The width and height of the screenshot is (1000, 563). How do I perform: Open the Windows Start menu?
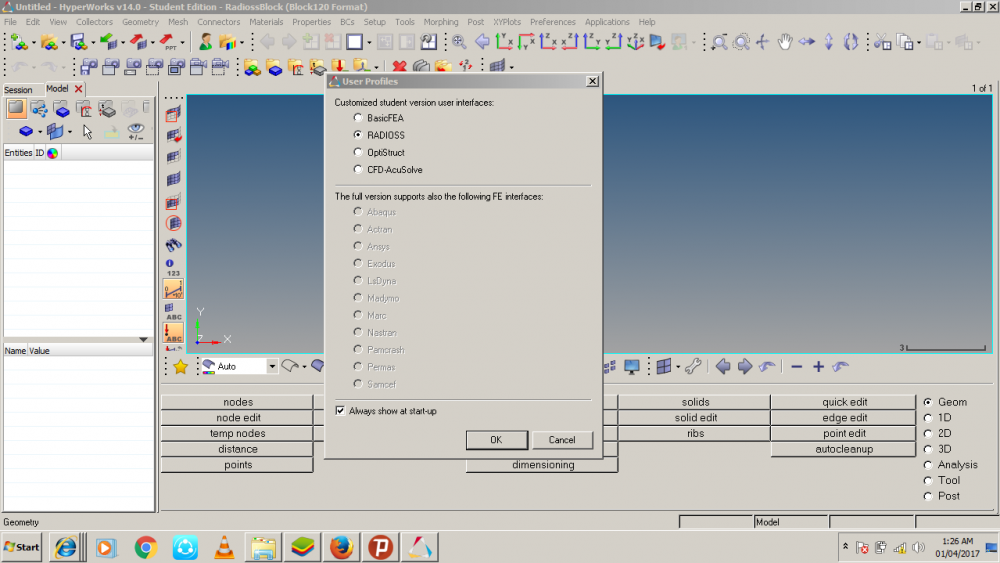pyautogui.click(x=21, y=547)
